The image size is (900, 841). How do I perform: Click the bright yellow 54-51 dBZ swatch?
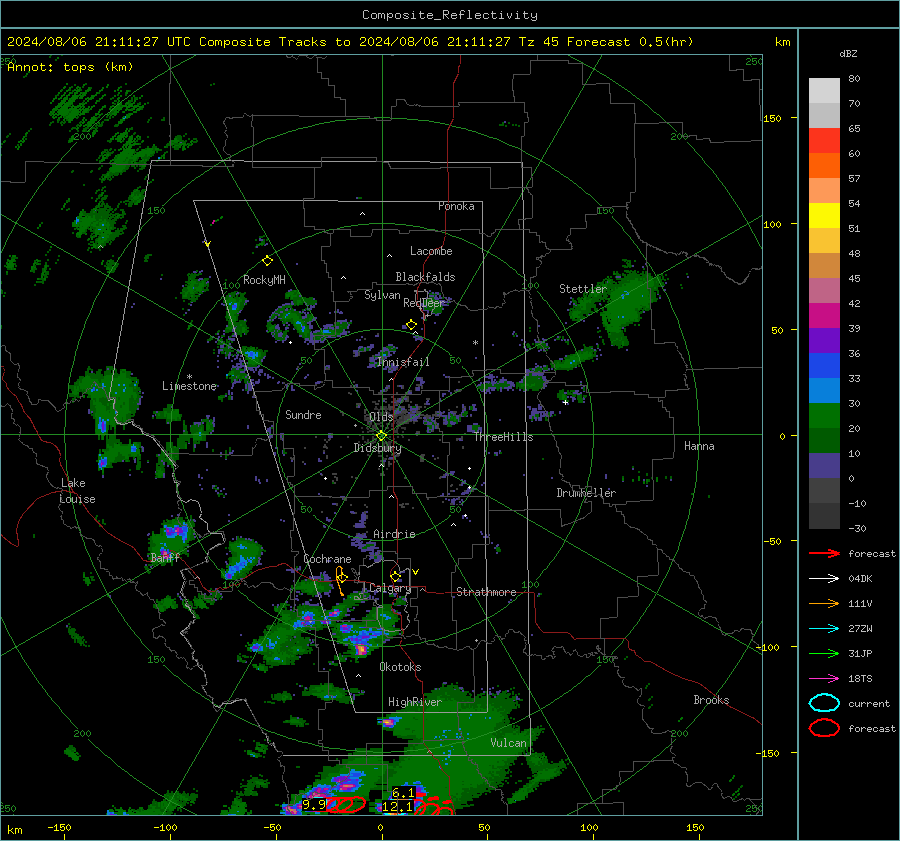[x=824, y=215]
